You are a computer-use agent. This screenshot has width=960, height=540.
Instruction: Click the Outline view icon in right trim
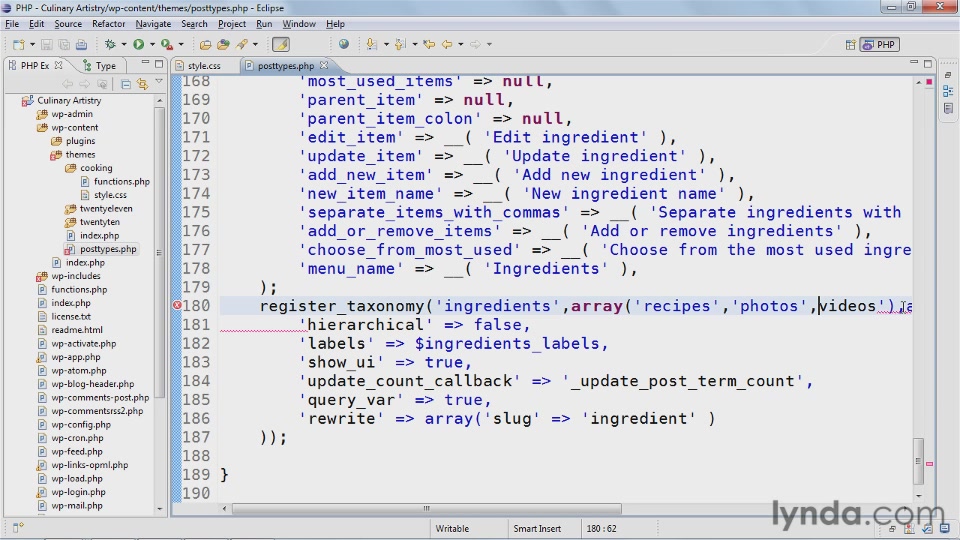(948, 91)
